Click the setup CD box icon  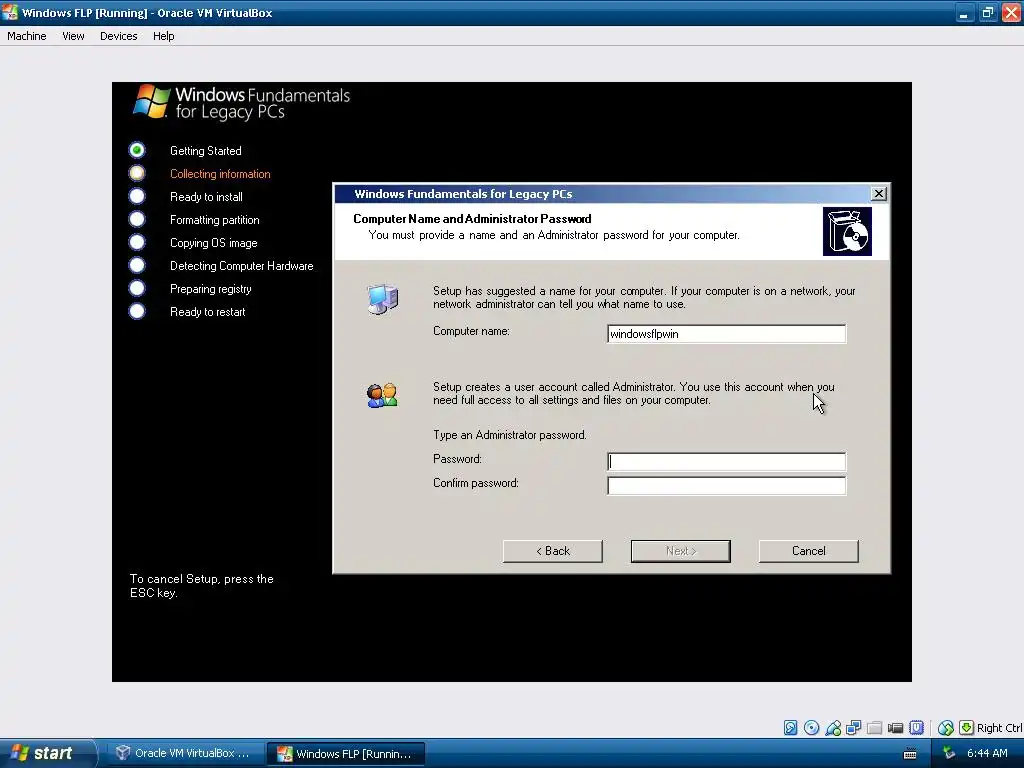[x=847, y=231]
